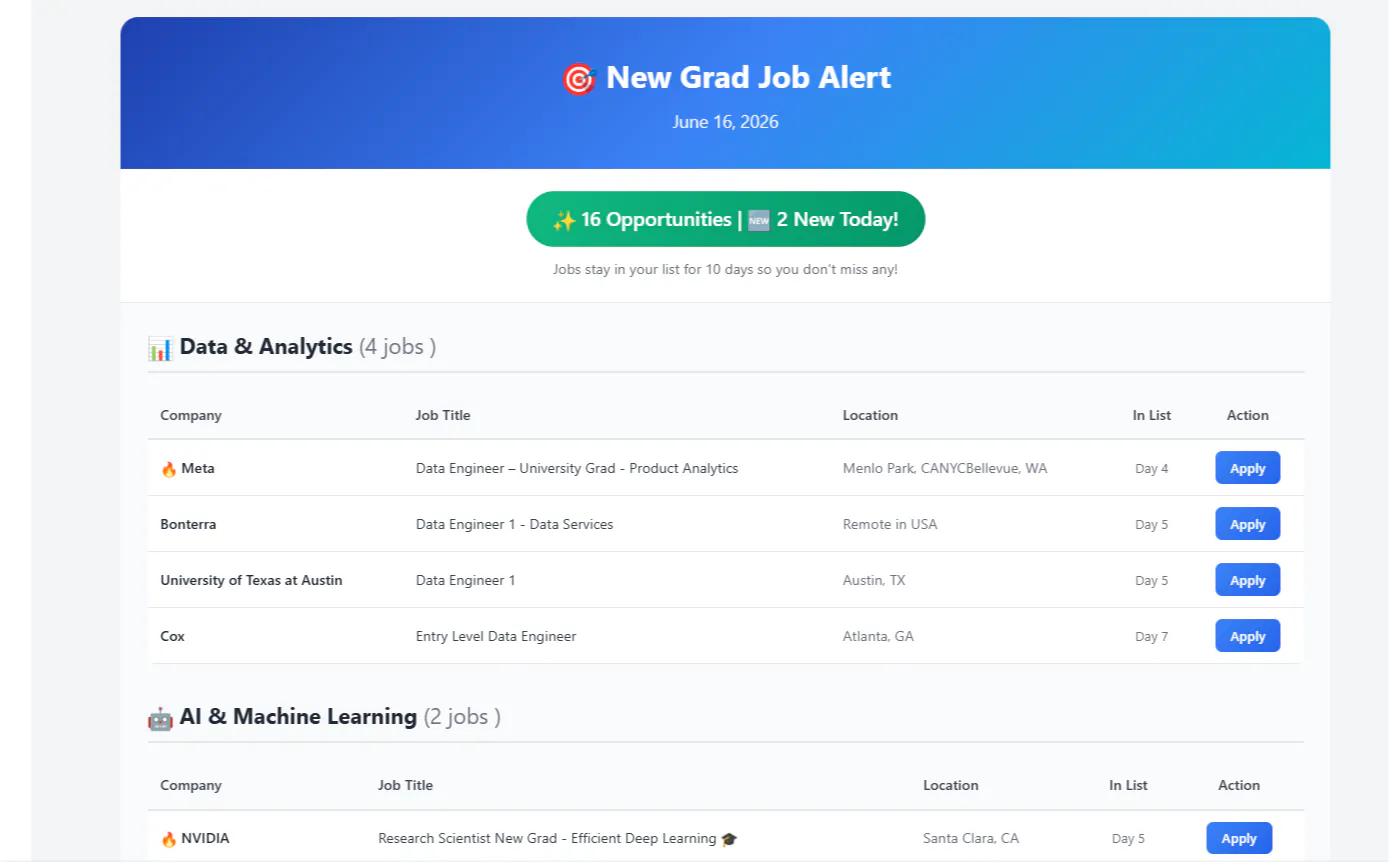Viewport: 1389px width, 862px height.
Task: Click the Jobs stay in your list note
Action: (x=725, y=270)
